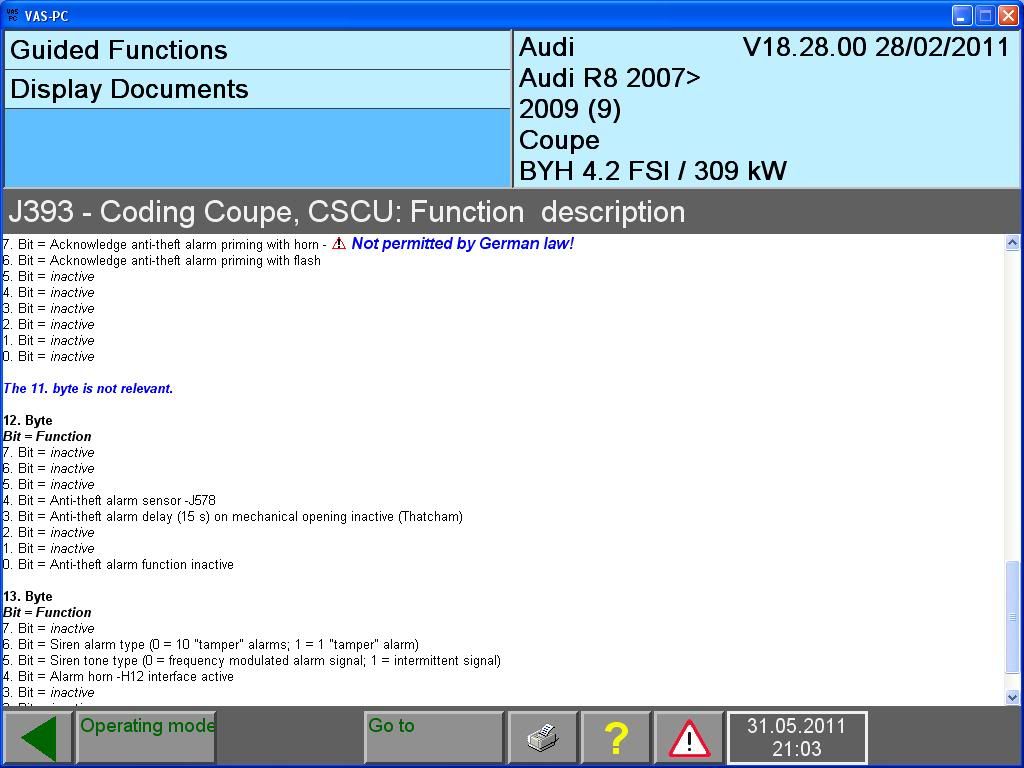Viewport: 1024px width, 768px height.
Task: Open help with the yellow question mark
Action: pos(616,738)
